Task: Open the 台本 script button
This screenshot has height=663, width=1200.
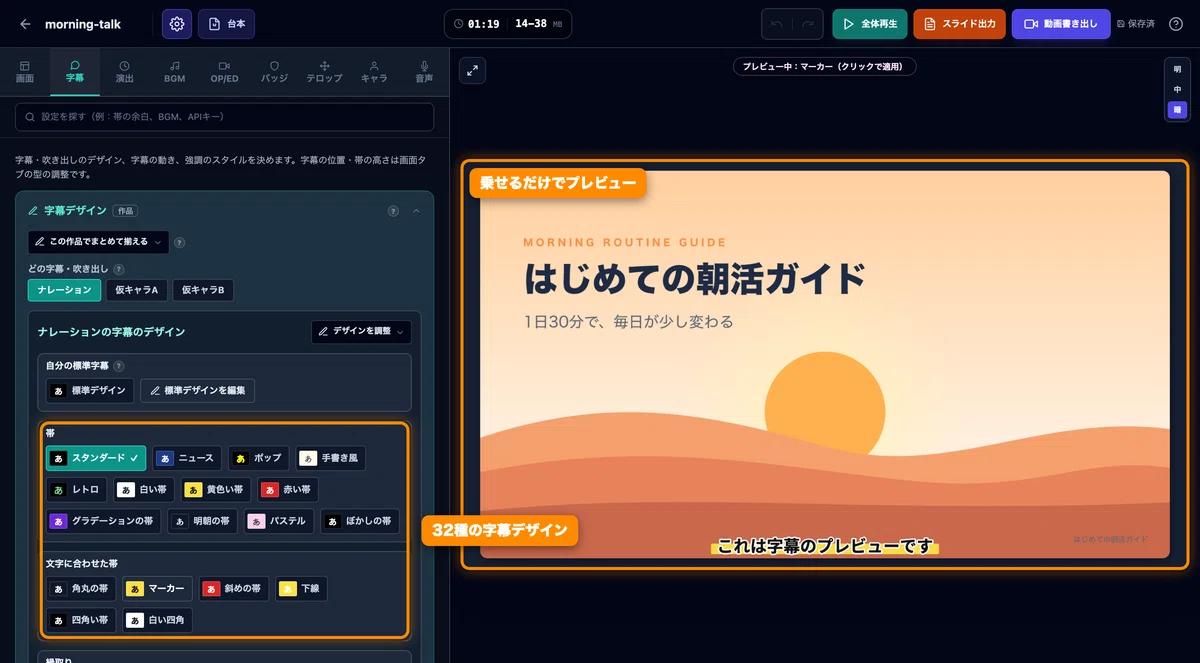Action: pyautogui.click(x=226, y=24)
